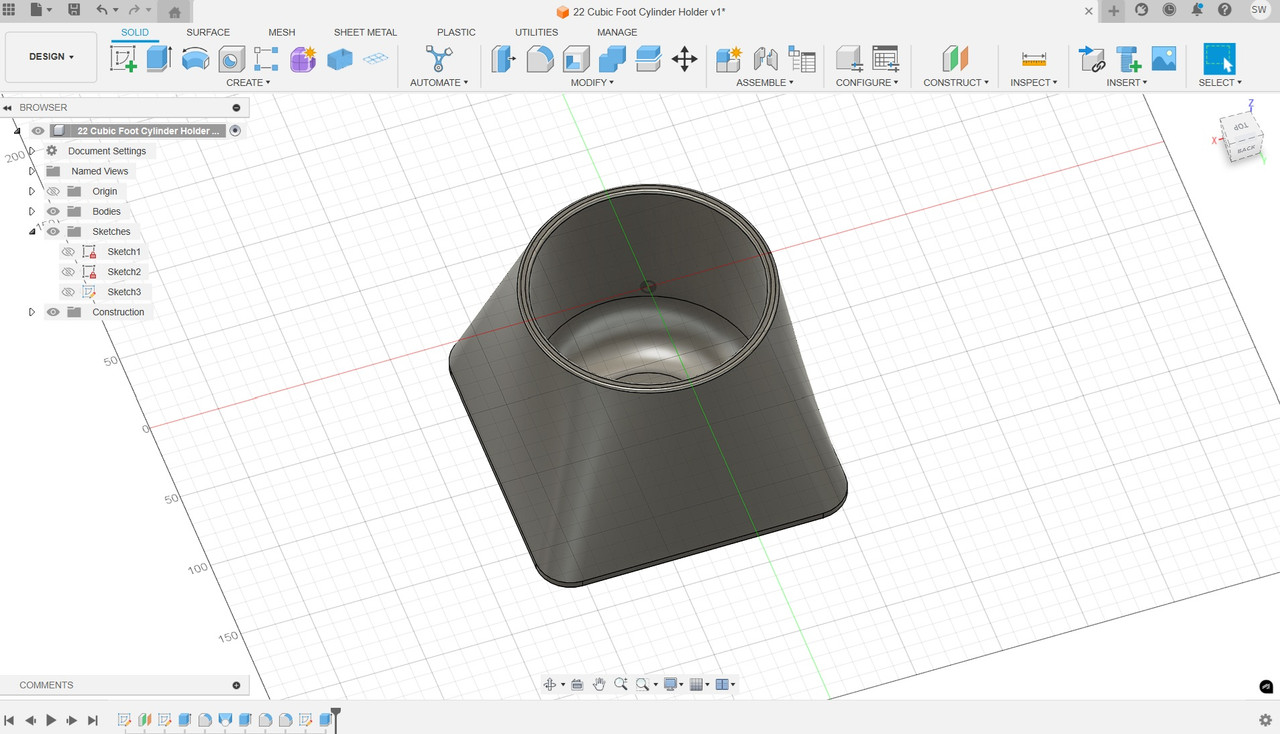1280x734 pixels.
Task: Switch to the MESH tab
Action: (281, 32)
